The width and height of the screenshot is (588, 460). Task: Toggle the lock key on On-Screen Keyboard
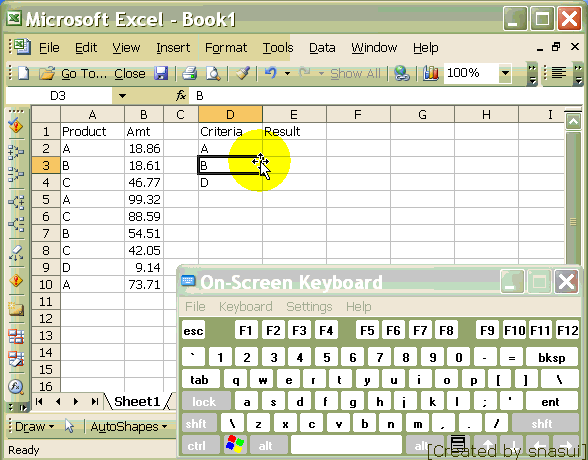point(206,402)
